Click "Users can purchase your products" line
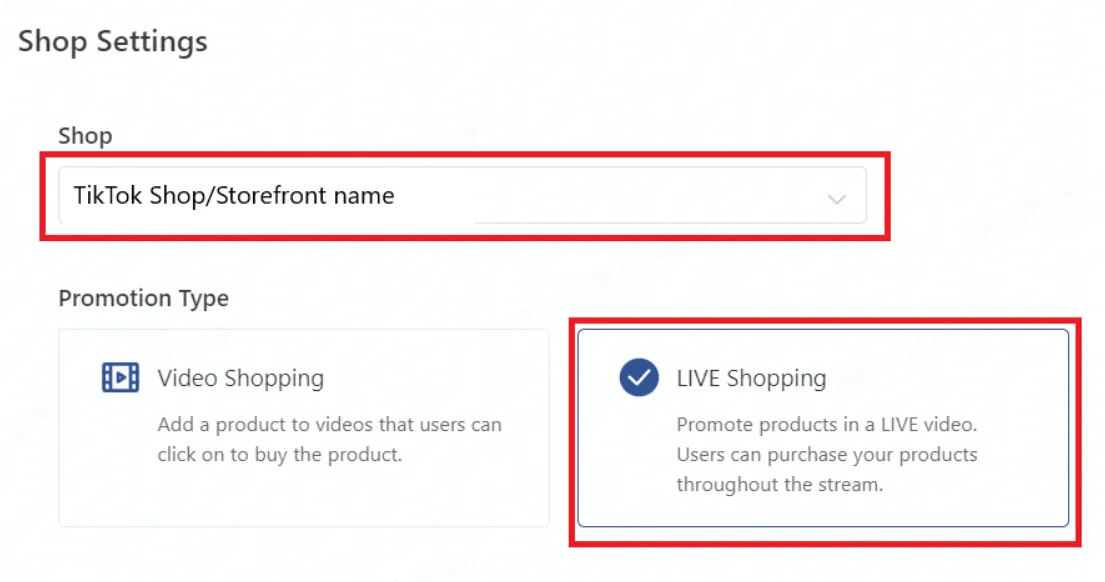Image resolution: width=1105 pixels, height=582 pixels. (827, 454)
